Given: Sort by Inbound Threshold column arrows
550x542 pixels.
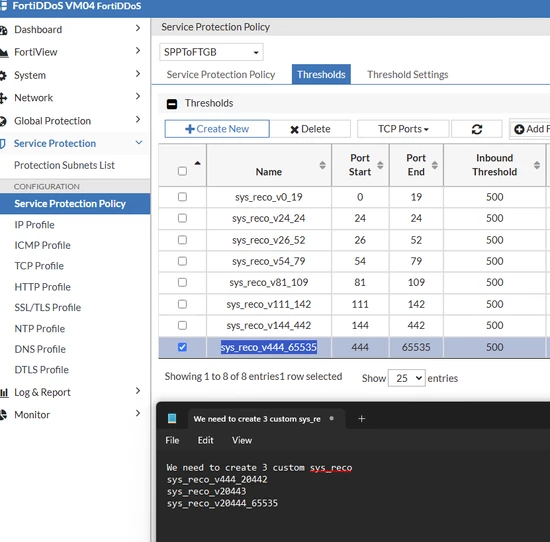Looking at the screenshot, I should point(537,165).
